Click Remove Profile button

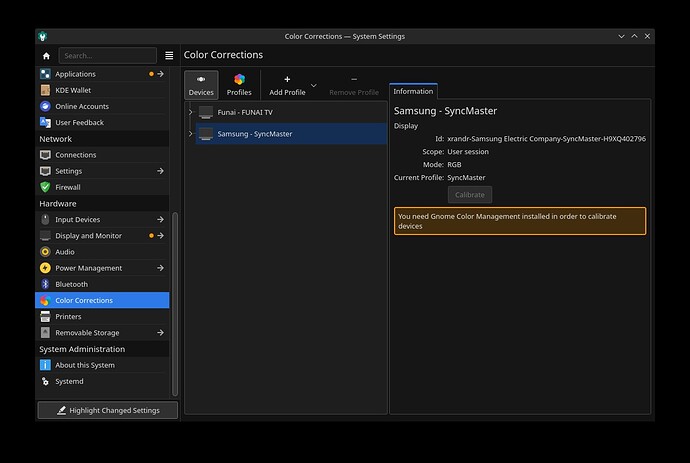pos(354,85)
